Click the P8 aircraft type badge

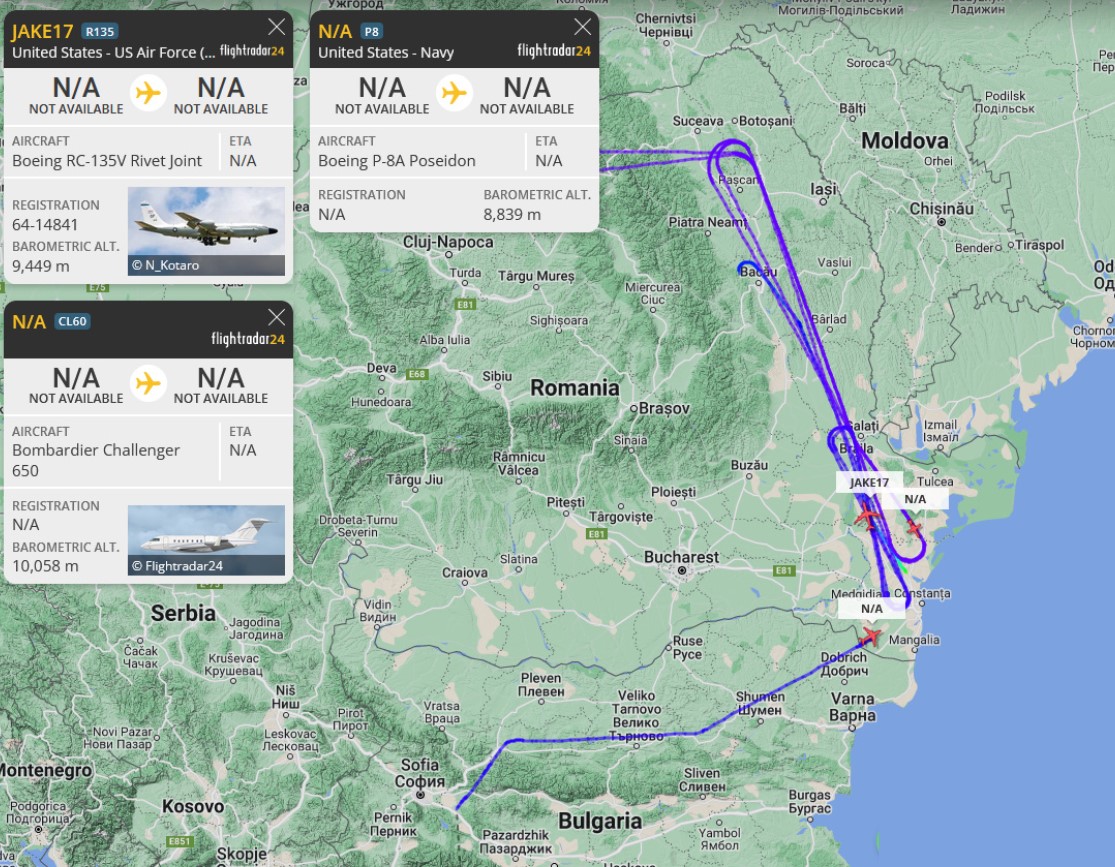tap(371, 31)
